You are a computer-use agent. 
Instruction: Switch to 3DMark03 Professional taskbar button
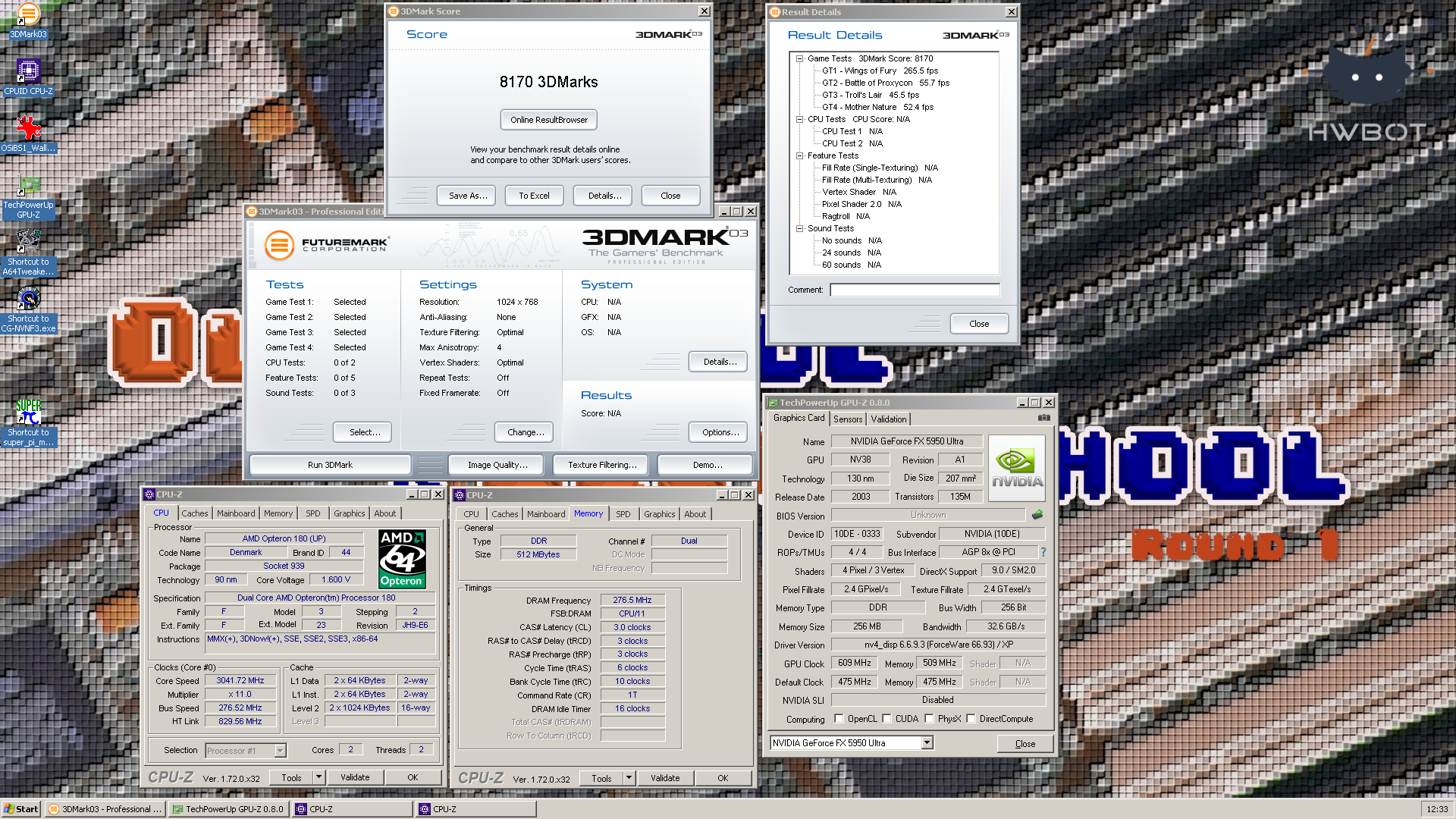tap(105, 809)
